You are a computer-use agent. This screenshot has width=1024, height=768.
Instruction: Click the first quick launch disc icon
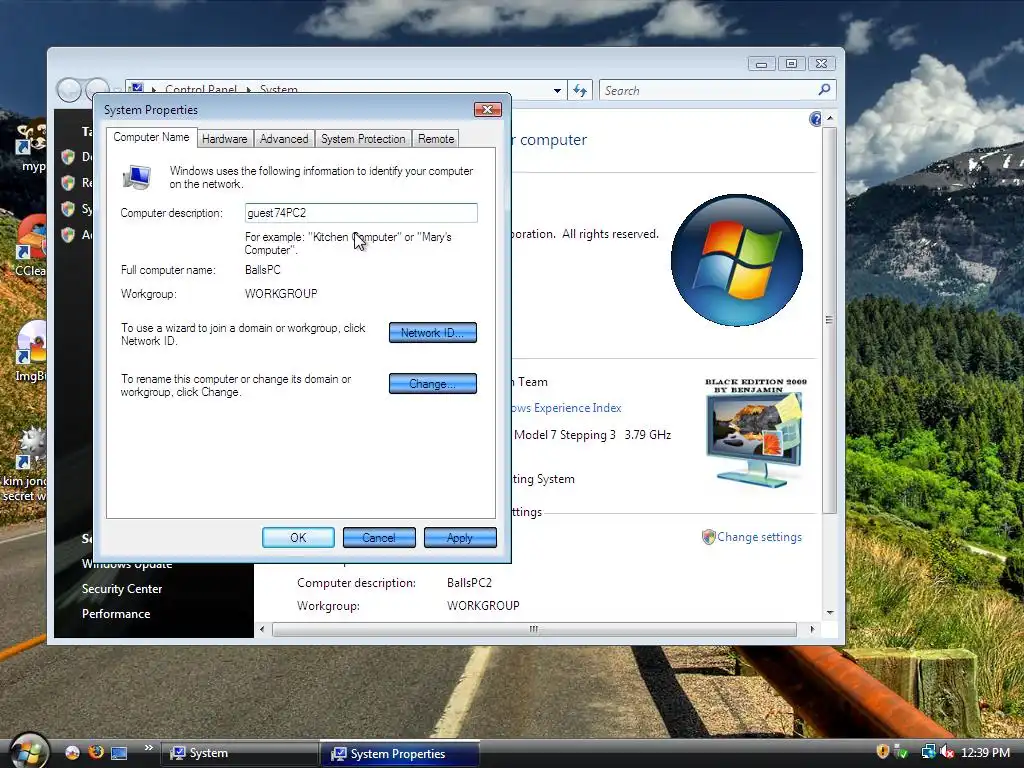pos(72,752)
